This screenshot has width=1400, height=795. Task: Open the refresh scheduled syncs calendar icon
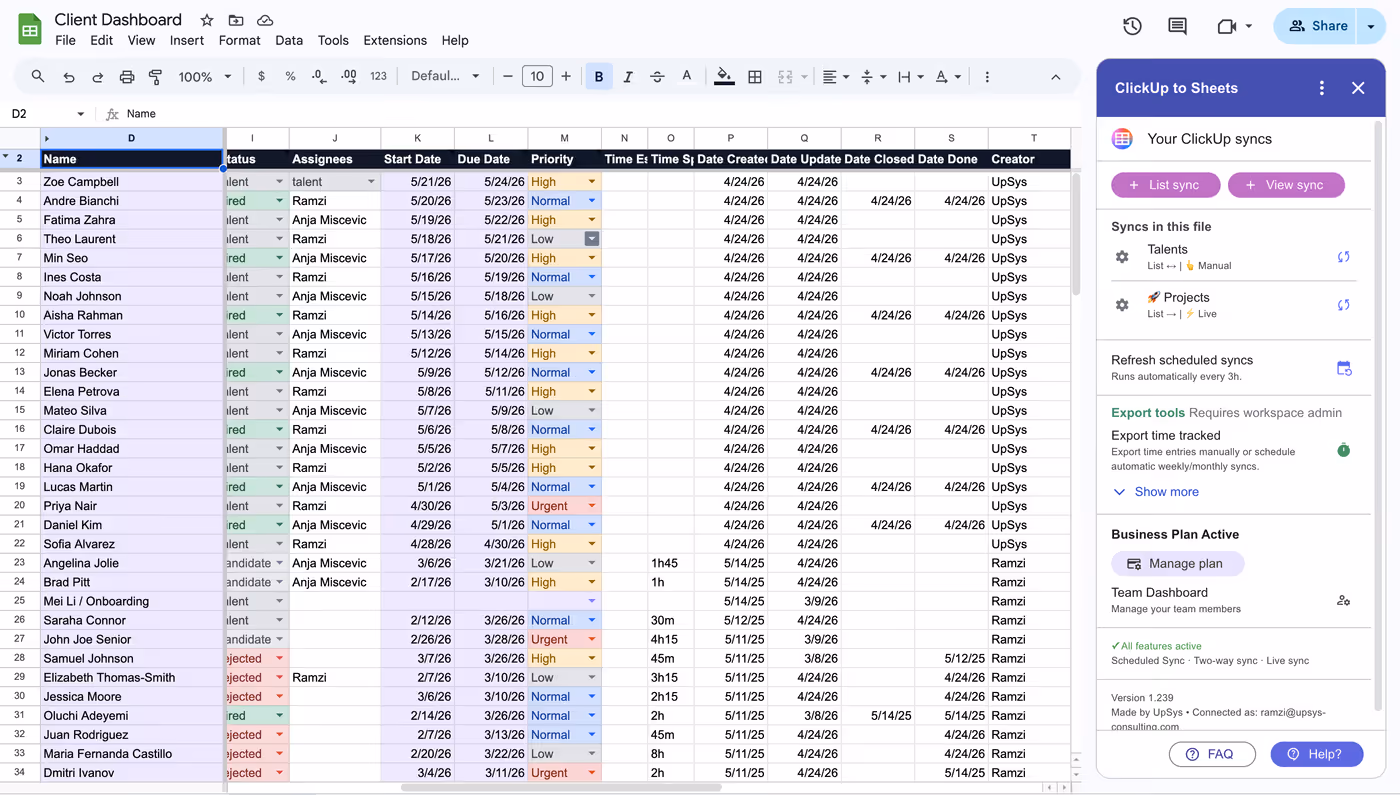point(1344,368)
